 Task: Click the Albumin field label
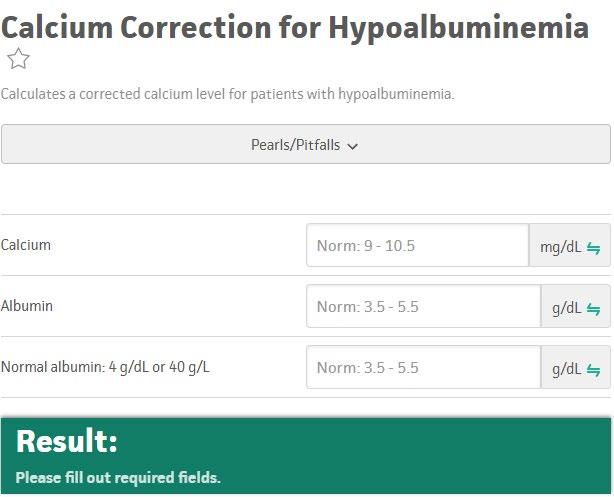[27, 306]
